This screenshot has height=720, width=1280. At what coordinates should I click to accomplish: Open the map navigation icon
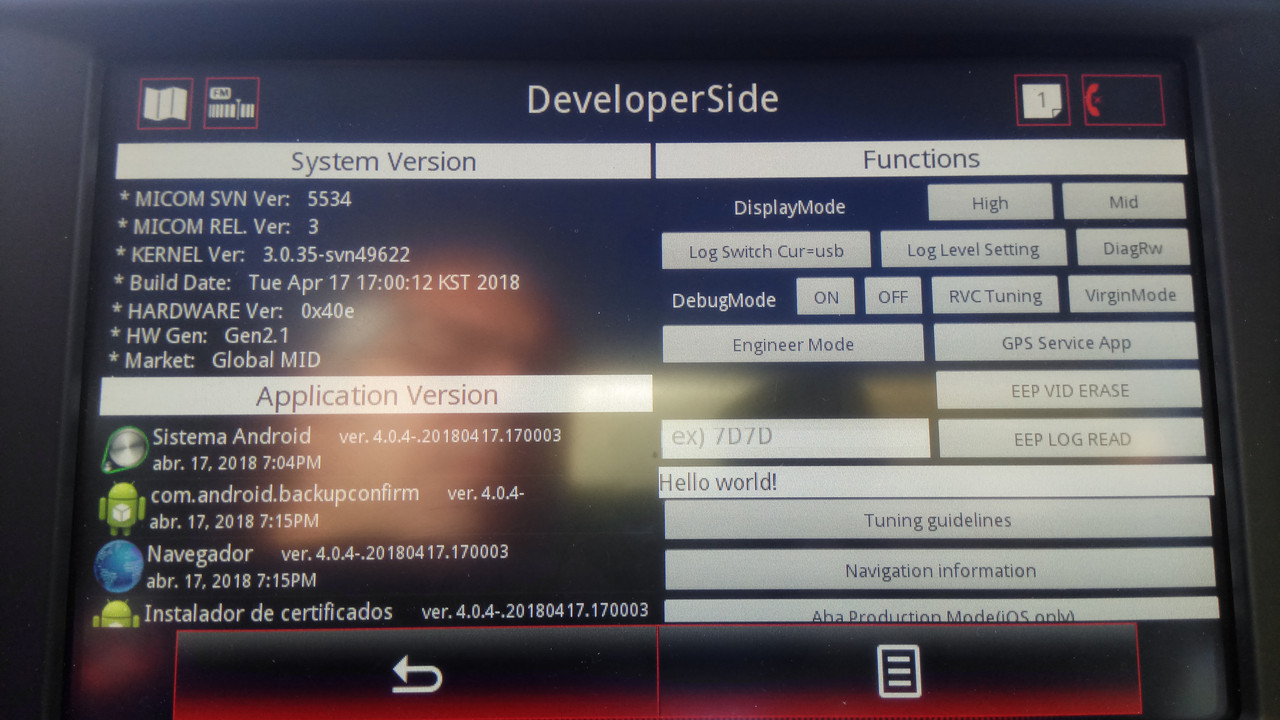(165, 103)
